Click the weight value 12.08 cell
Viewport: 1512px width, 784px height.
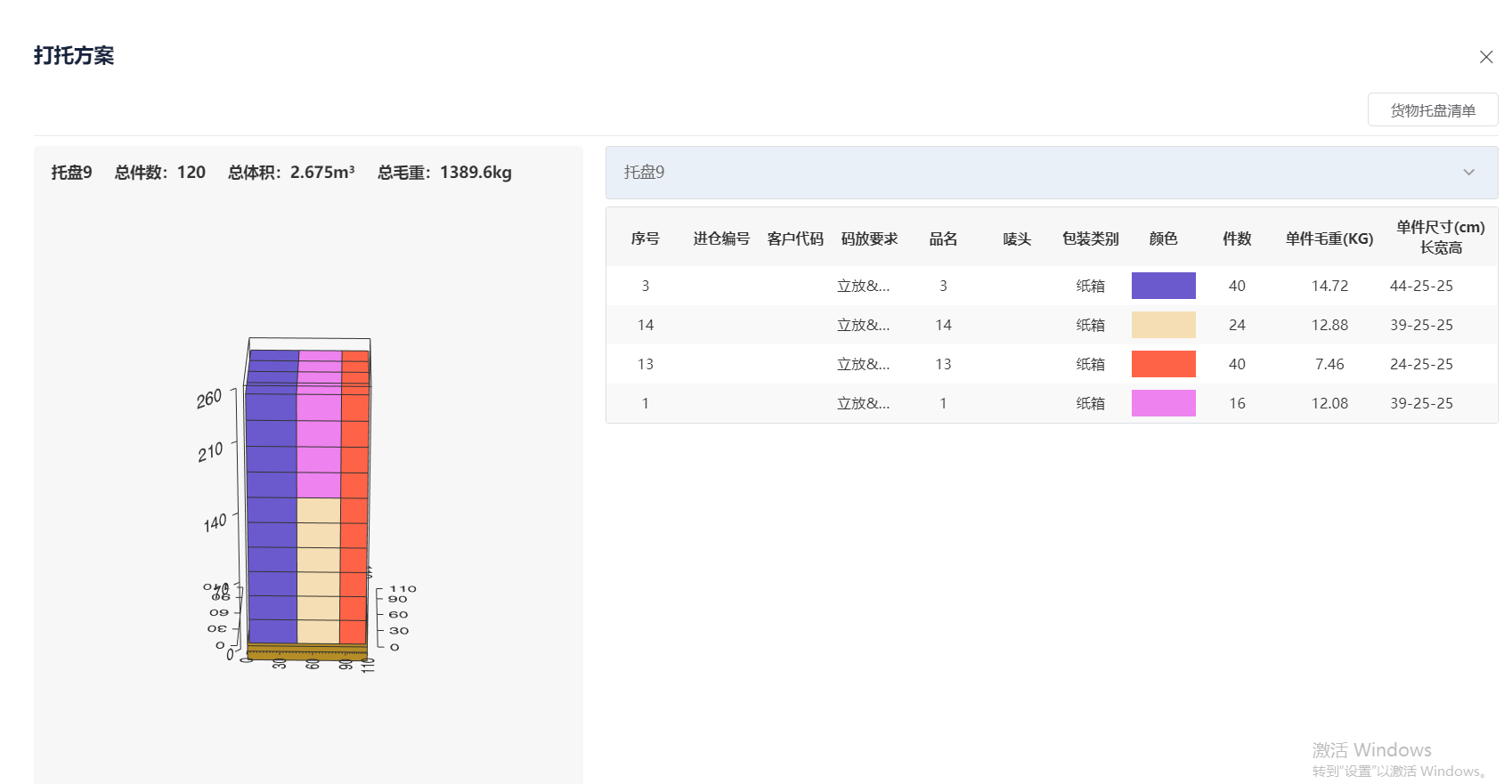pos(1329,403)
